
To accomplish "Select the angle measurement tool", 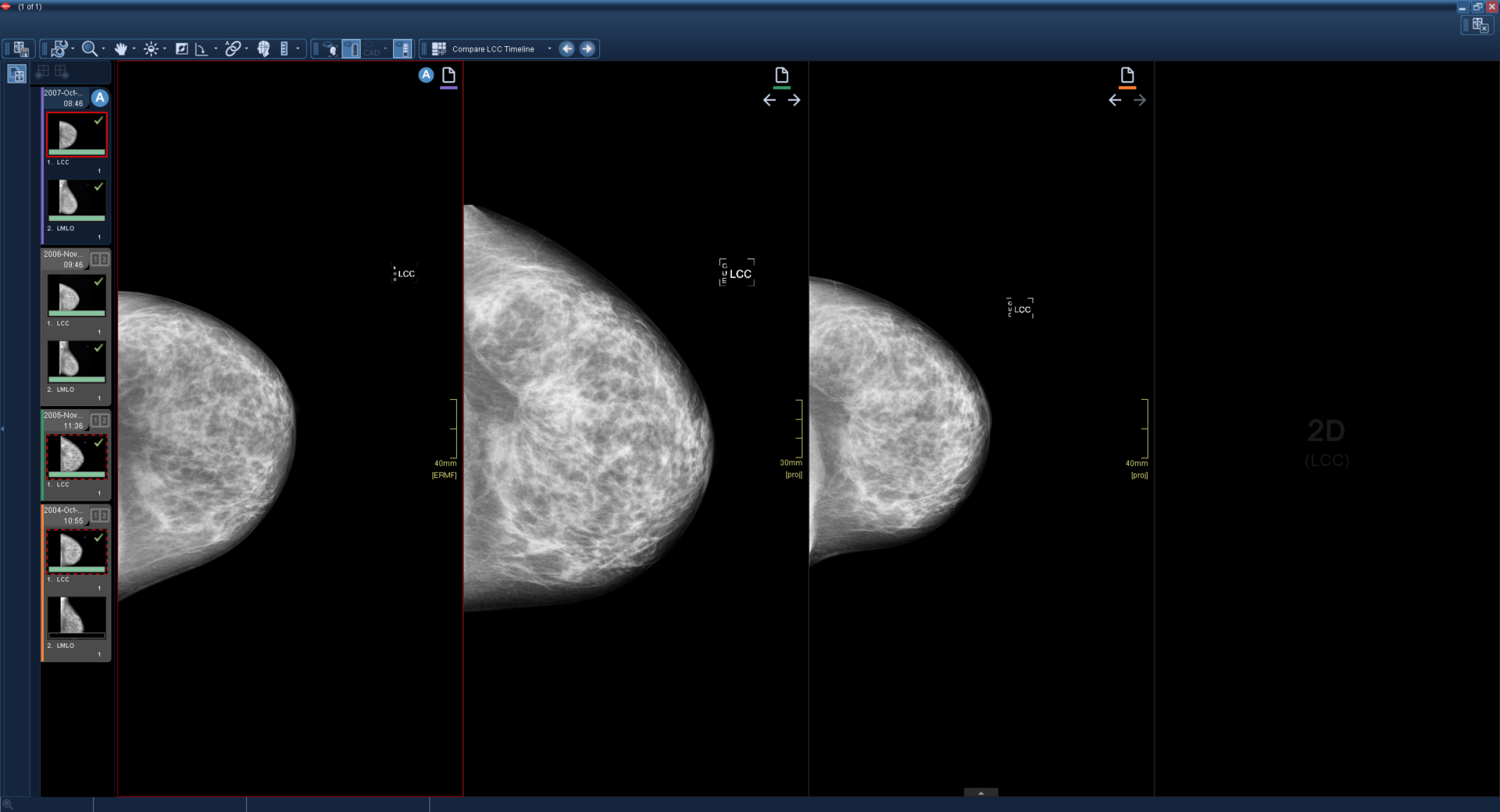I will click(202, 49).
